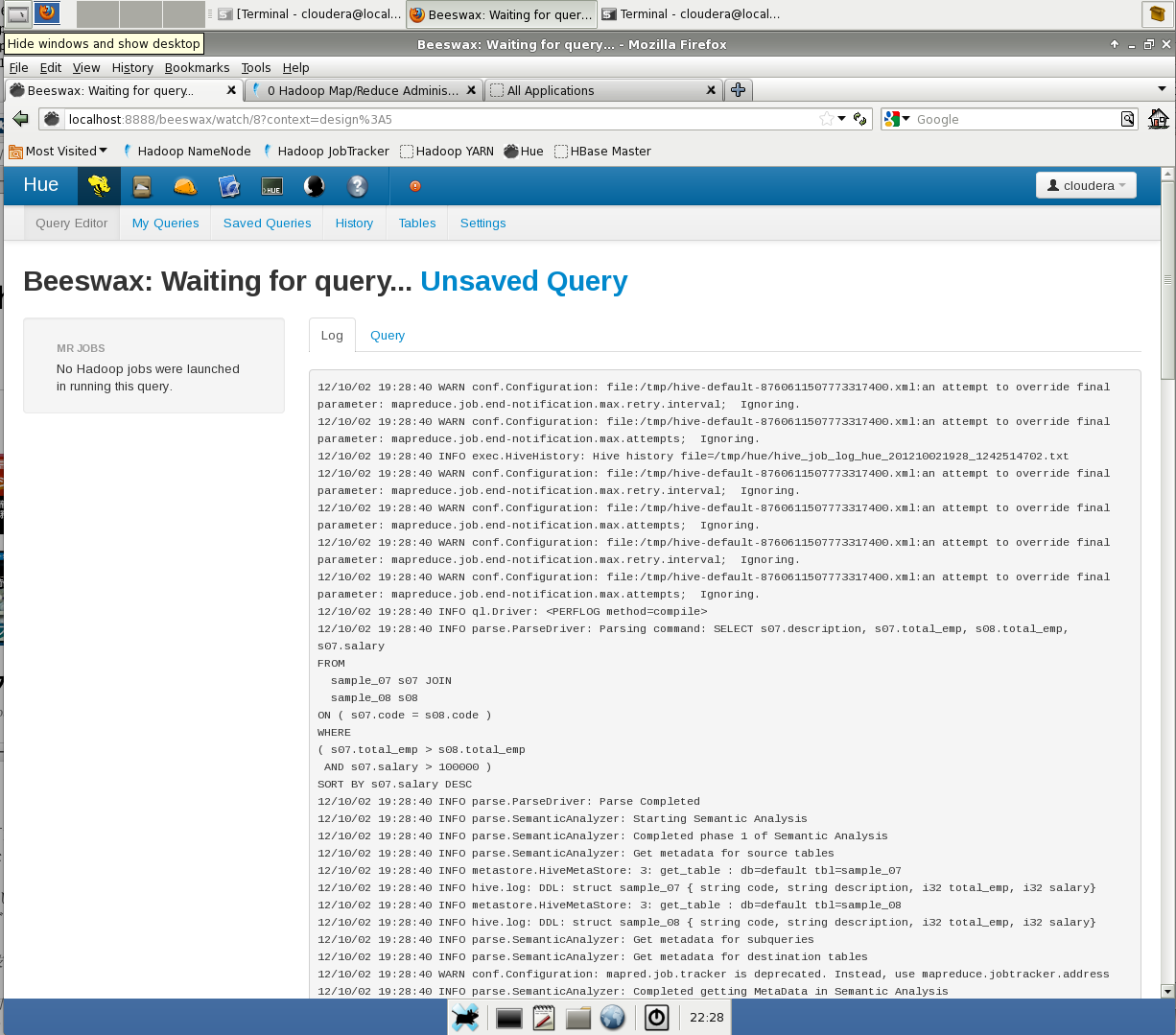Open the Hue bookmark

pos(524,151)
